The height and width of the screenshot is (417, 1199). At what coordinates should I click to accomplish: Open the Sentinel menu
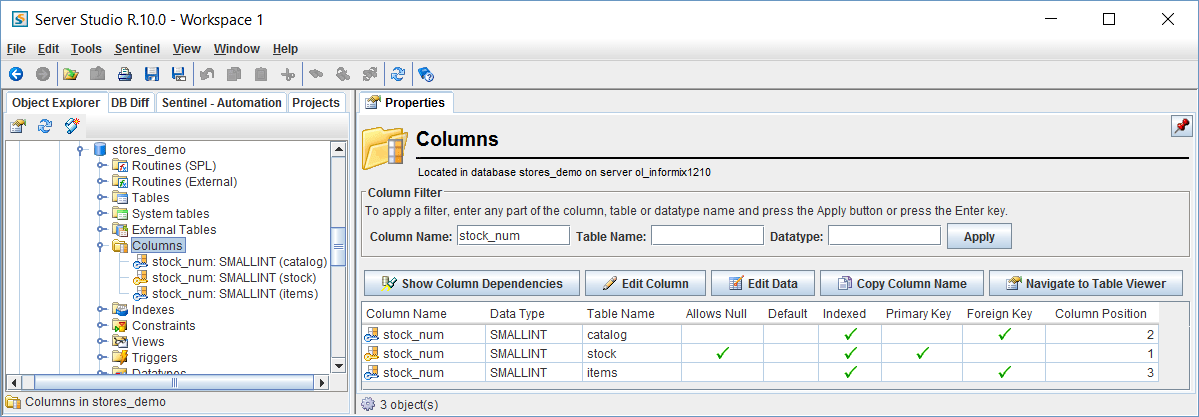(137, 49)
